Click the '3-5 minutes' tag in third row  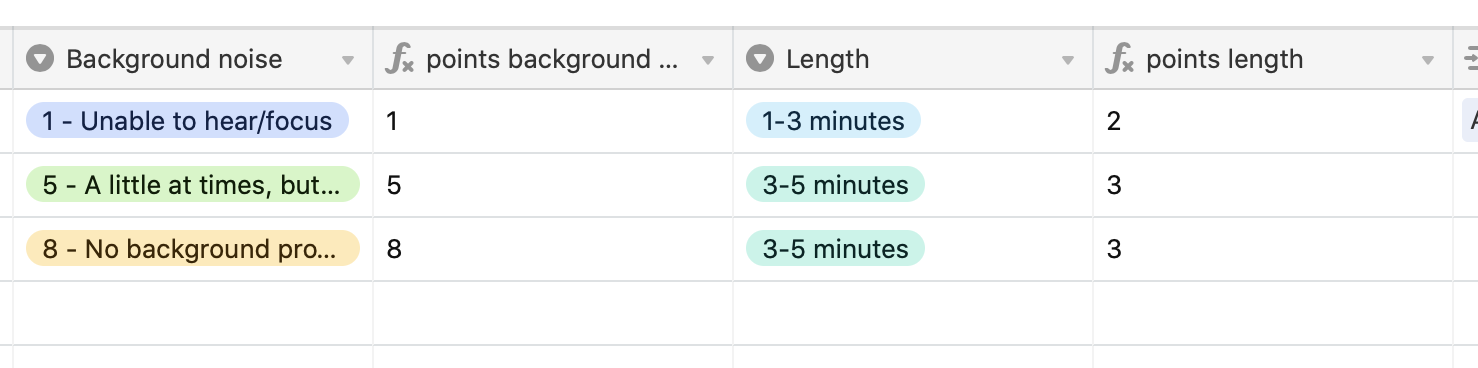coord(835,249)
